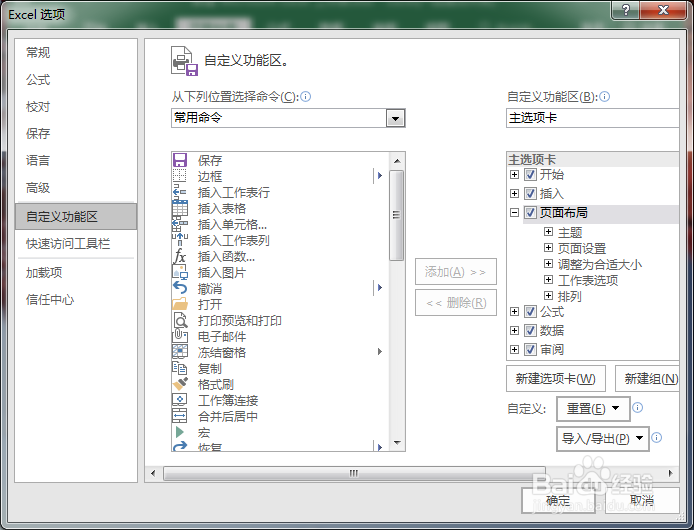Image resolution: width=694 pixels, height=530 pixels.
Task: Click the 插入工作表列 command icon
Action: click(180, 240)
